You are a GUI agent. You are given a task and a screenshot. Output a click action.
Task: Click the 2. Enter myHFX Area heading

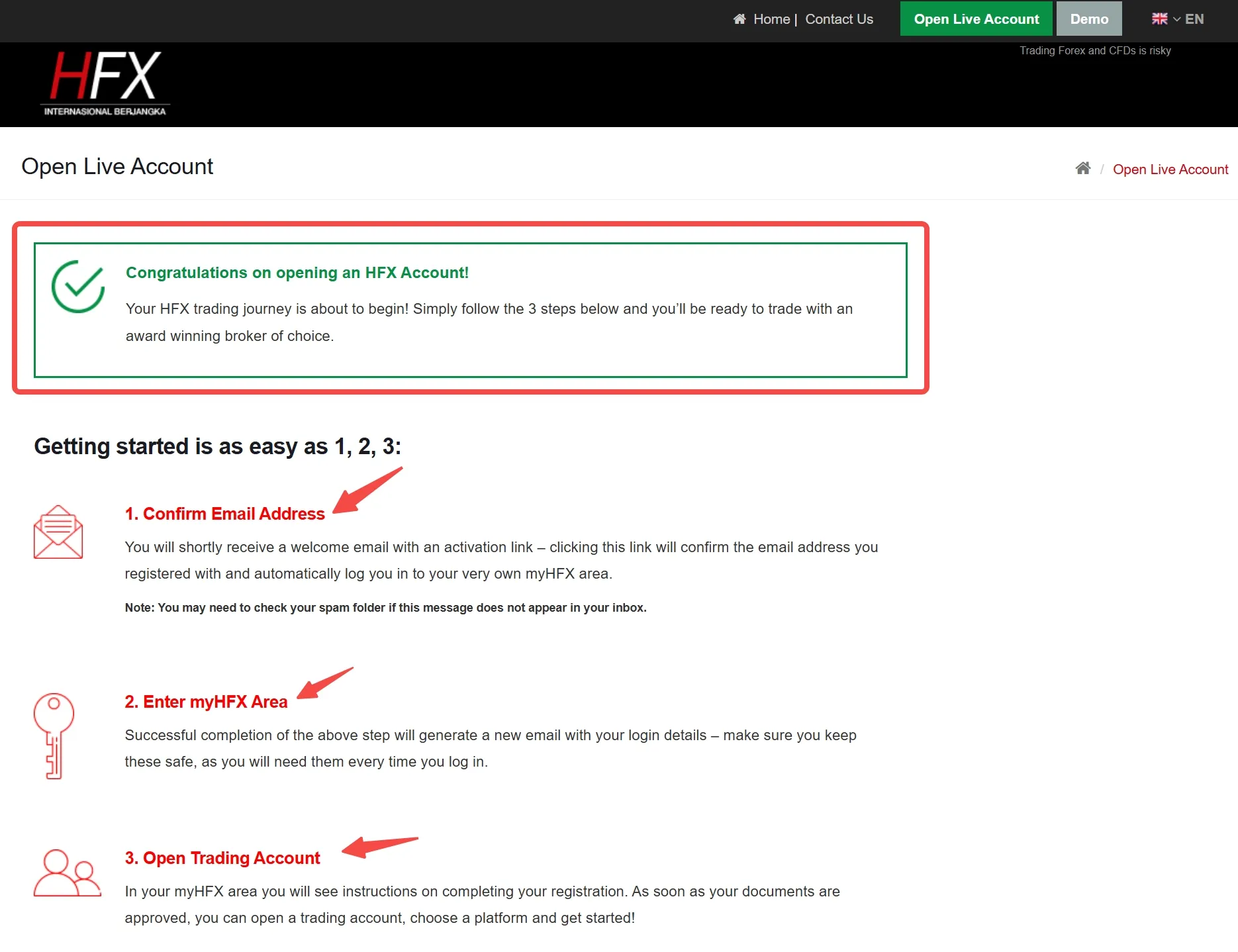click(x=207, y=702)
